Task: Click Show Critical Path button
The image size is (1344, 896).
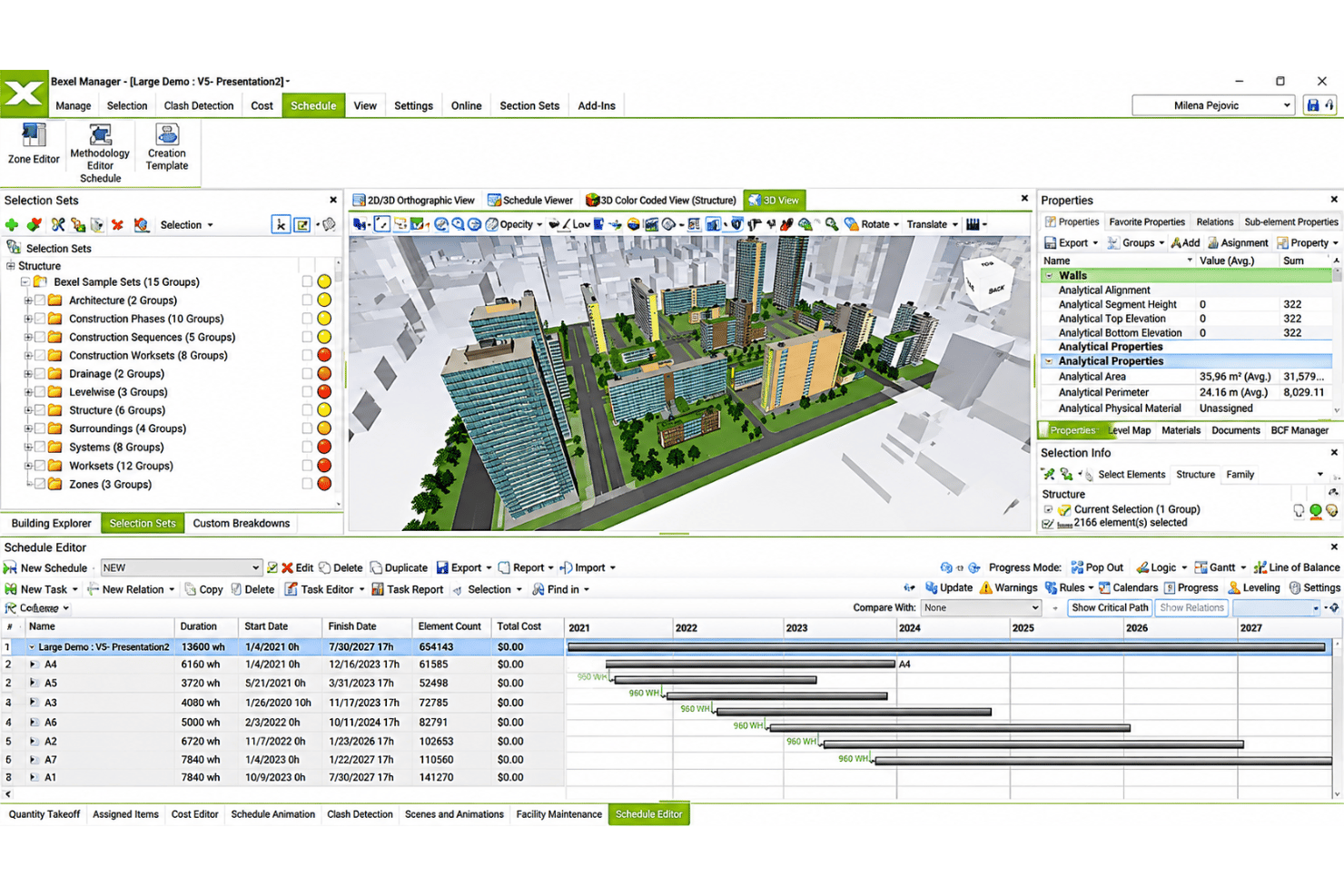Action: pyautogui.click(x=1110, y=607)
